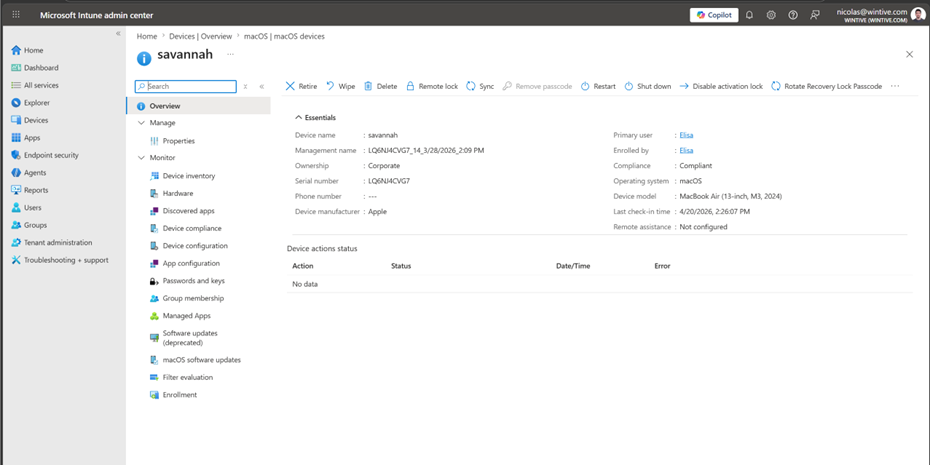This screenshot has height=465, width=930.
Task: Click the Remote lock action
Action: (x=432, y=87)
